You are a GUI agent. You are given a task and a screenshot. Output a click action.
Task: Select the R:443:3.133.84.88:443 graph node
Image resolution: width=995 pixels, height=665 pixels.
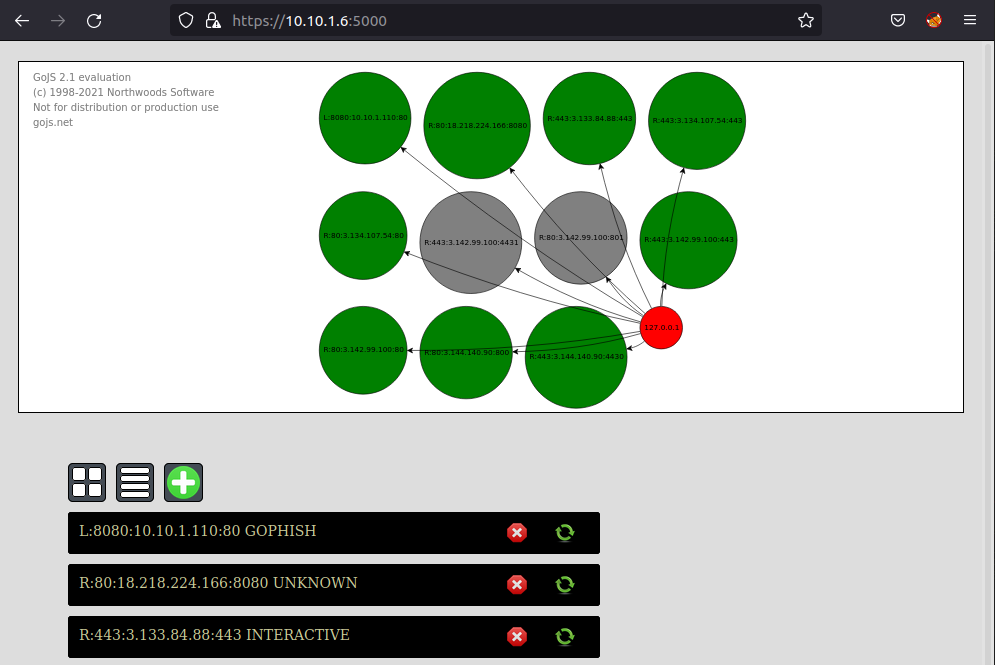point(590,119)
